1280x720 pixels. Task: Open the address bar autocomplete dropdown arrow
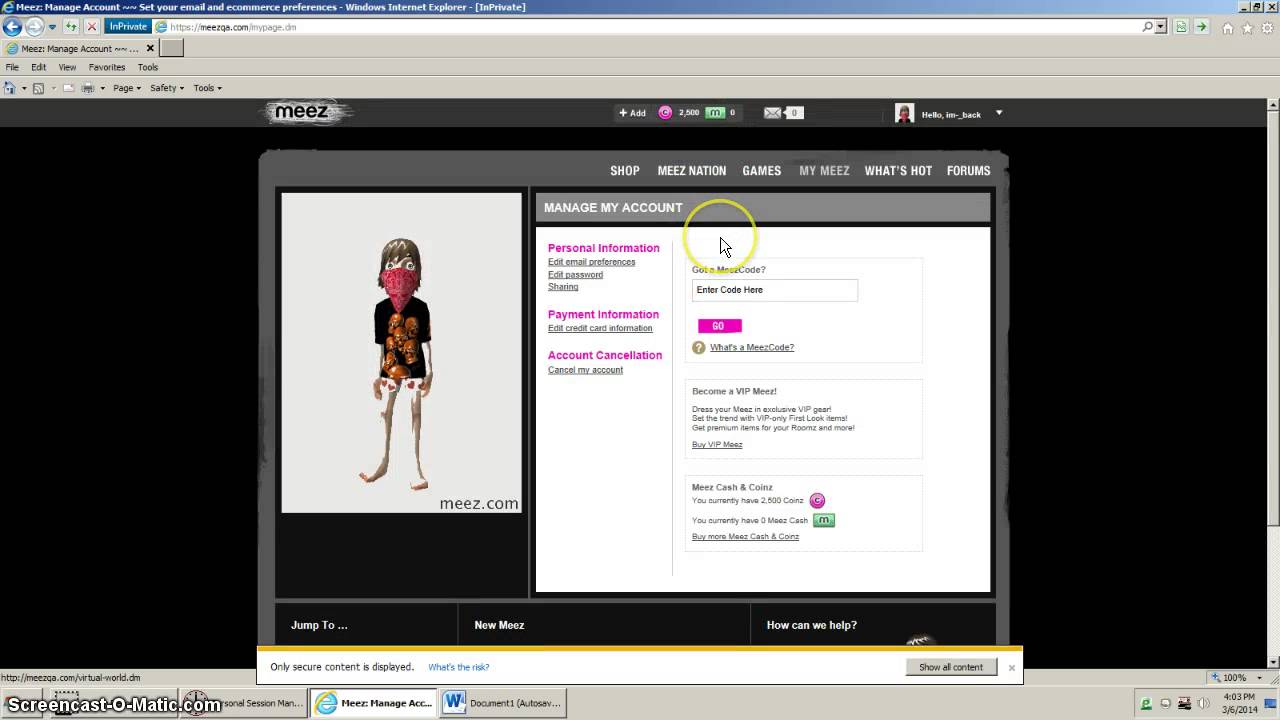tap(1161, 27)
